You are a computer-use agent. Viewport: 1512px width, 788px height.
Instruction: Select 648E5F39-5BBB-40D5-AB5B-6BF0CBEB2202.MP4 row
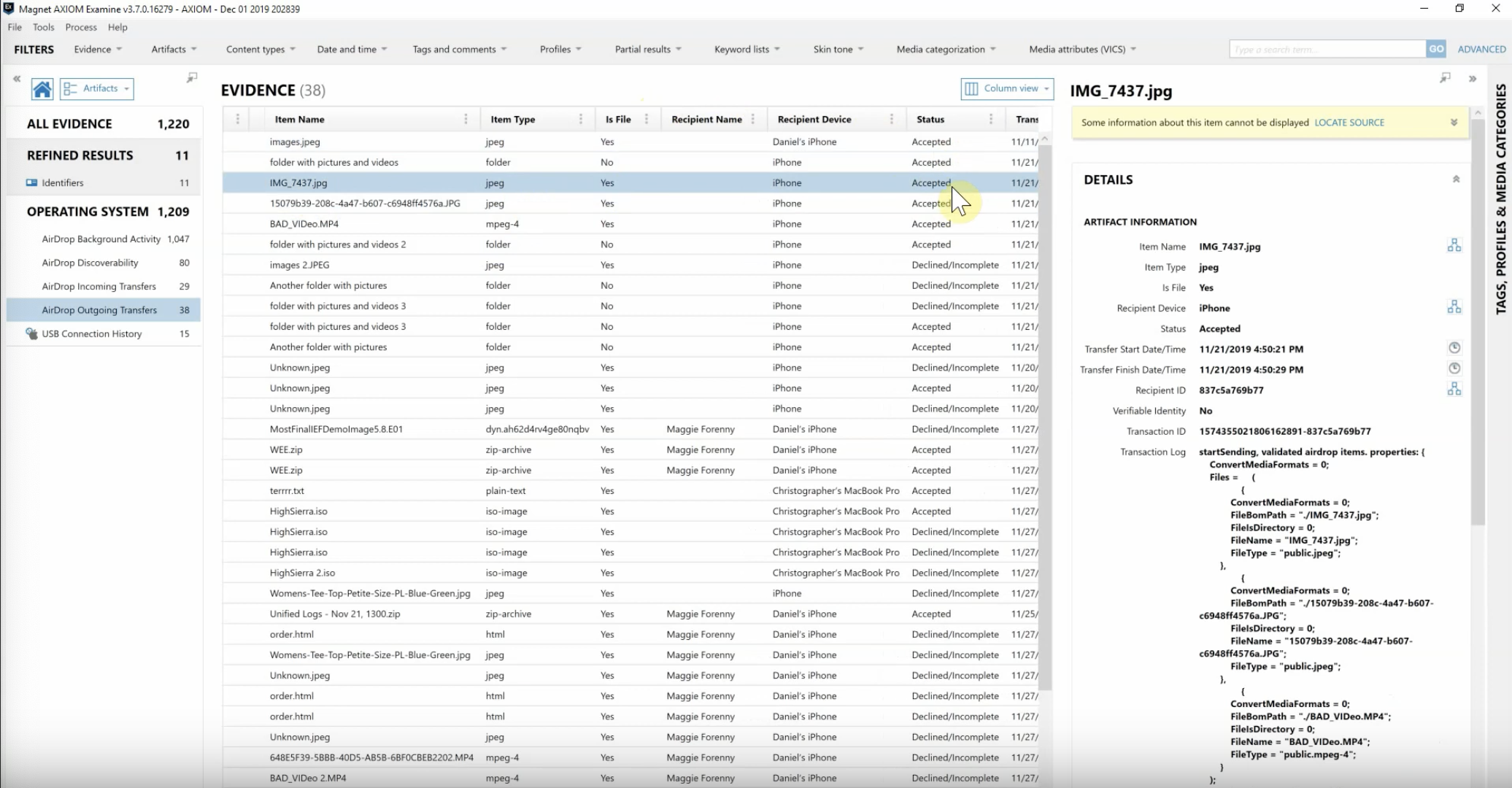pyautogui.click(x=630, y=757)
